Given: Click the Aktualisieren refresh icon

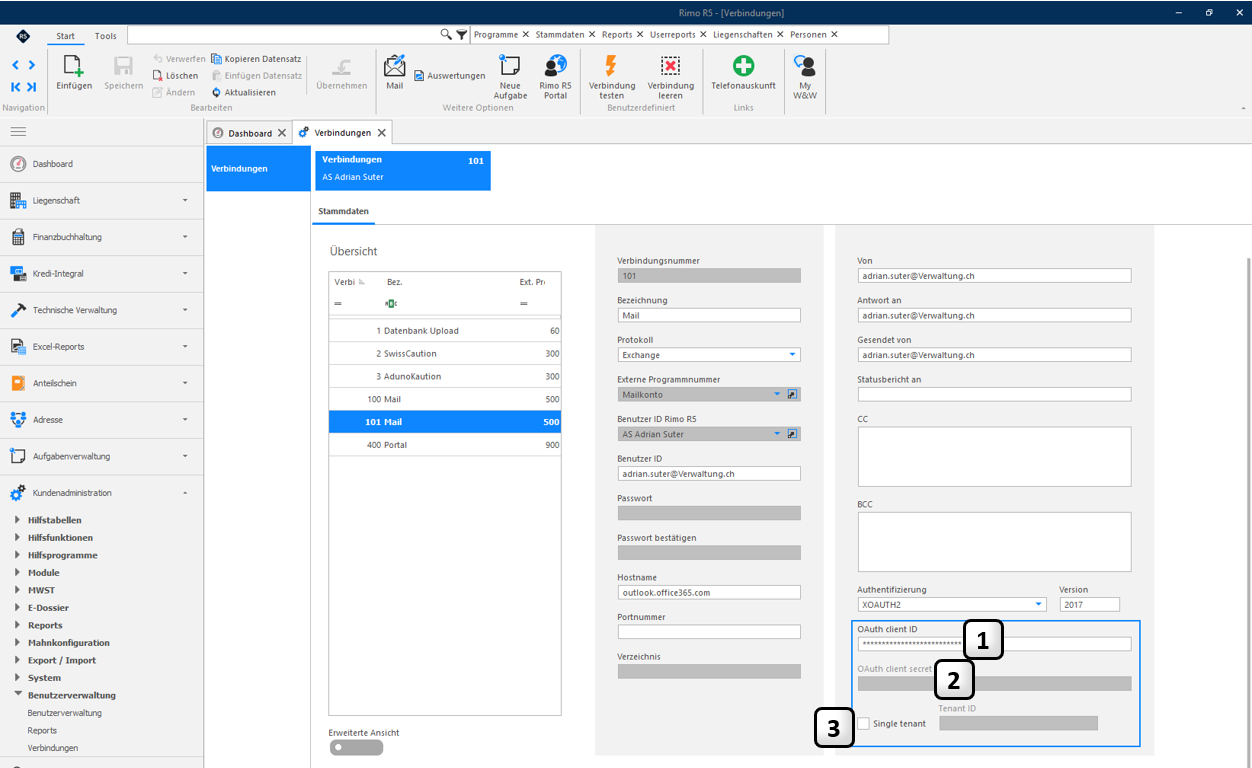Looking at the screenshot, I should coord(216,92).
